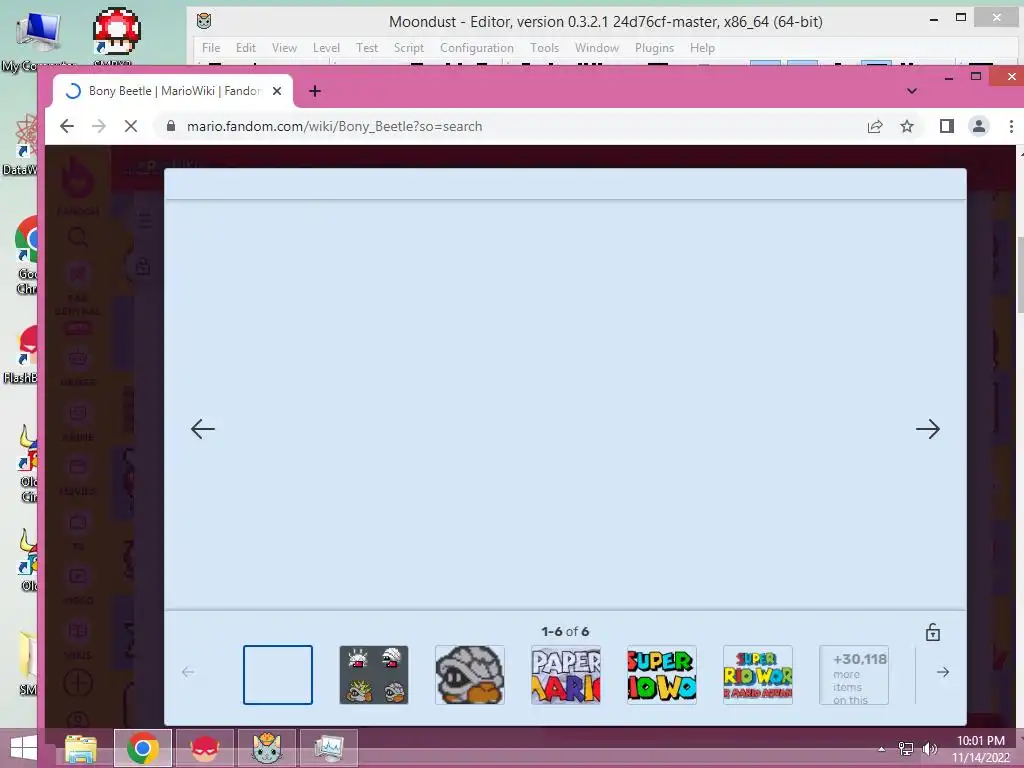The width and height of the screenshot is (1024, 768).
Task: Open the network tray icon
Action: tap(906, 748)
